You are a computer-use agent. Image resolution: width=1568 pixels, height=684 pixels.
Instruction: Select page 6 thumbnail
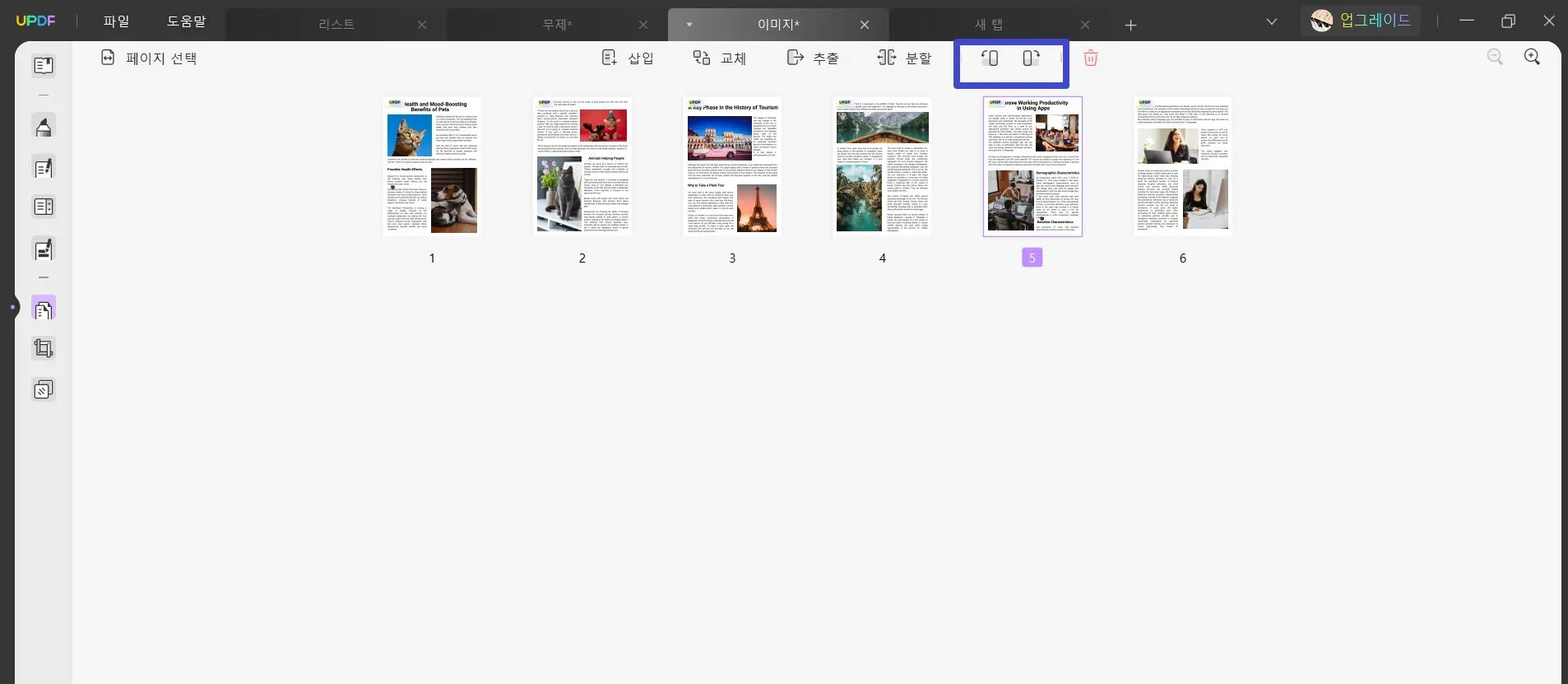[1183, 166]
